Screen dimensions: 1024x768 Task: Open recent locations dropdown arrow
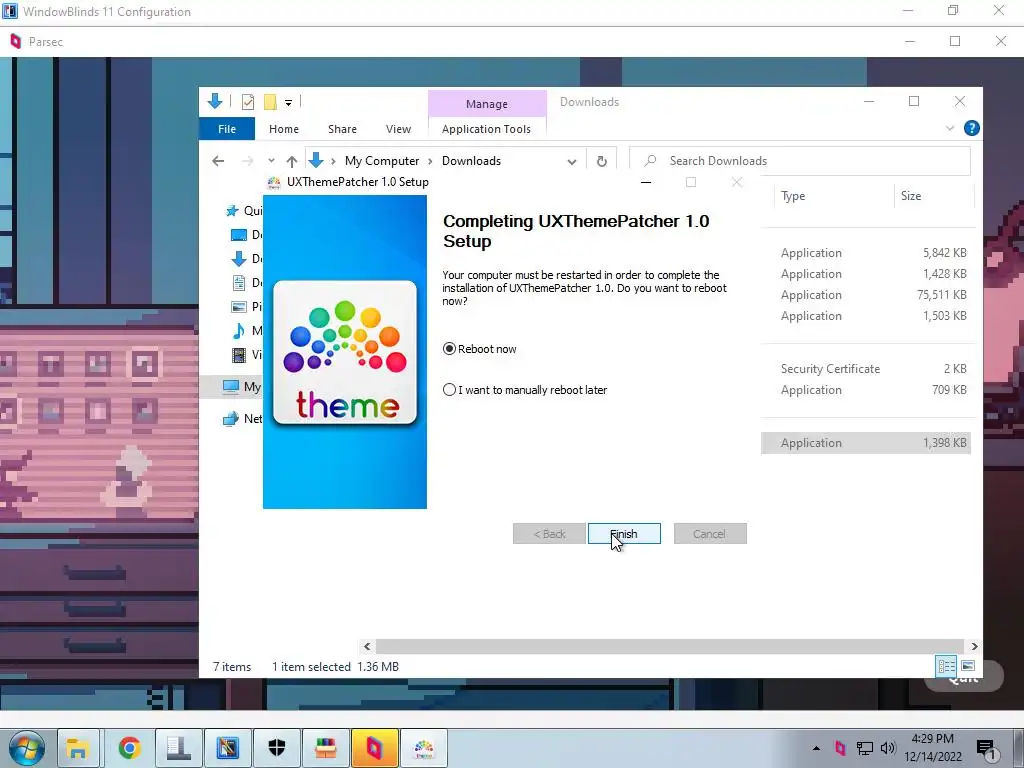pos(271,161)
